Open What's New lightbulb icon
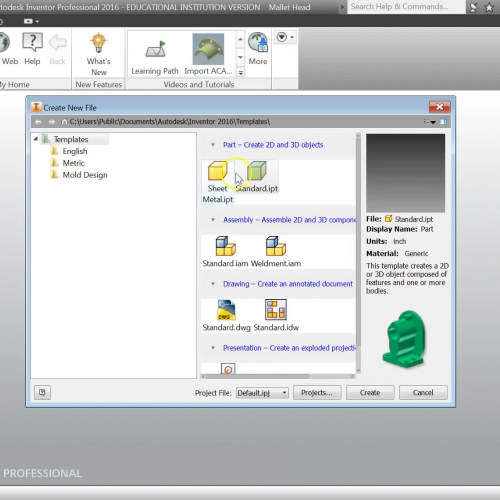 pyautogui.click(x=99, y=54)
